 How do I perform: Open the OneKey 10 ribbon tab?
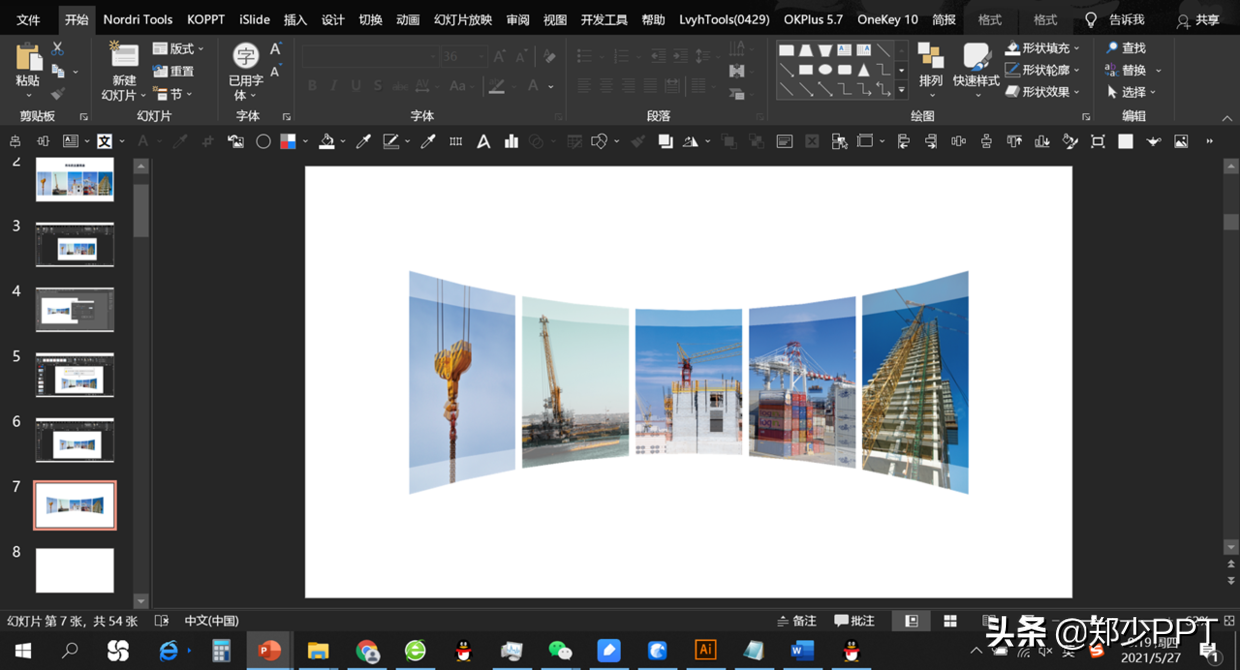[887, 19]
